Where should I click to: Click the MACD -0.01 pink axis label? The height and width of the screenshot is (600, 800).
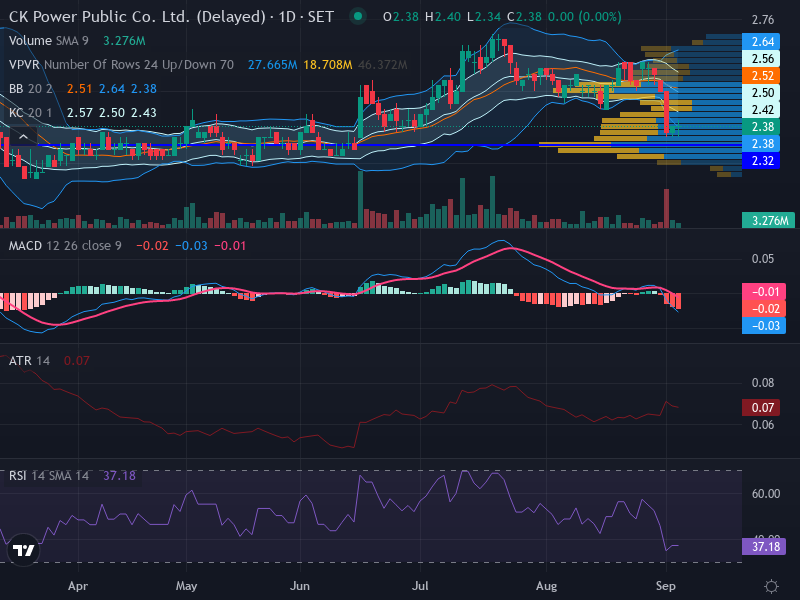tap(764, 292)
